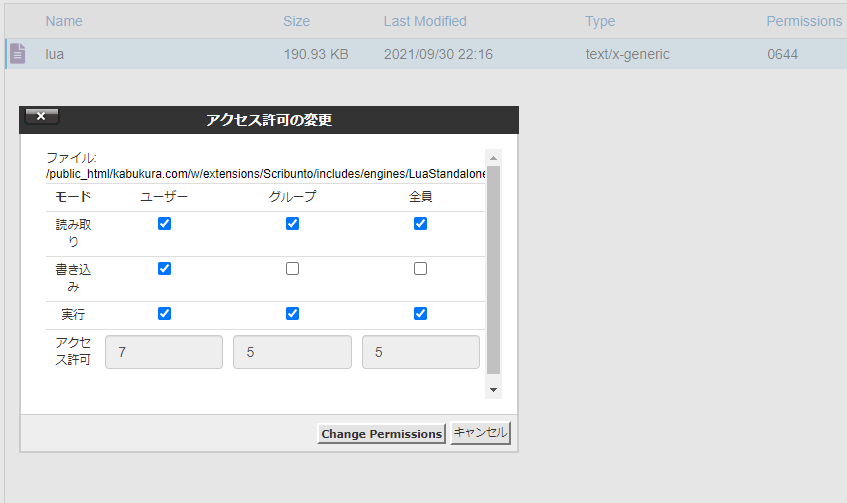Toggle everyone execute permission checkbox
Viewport: 847px width, 503px height.
pyautogui.click(x=420, y=314)
